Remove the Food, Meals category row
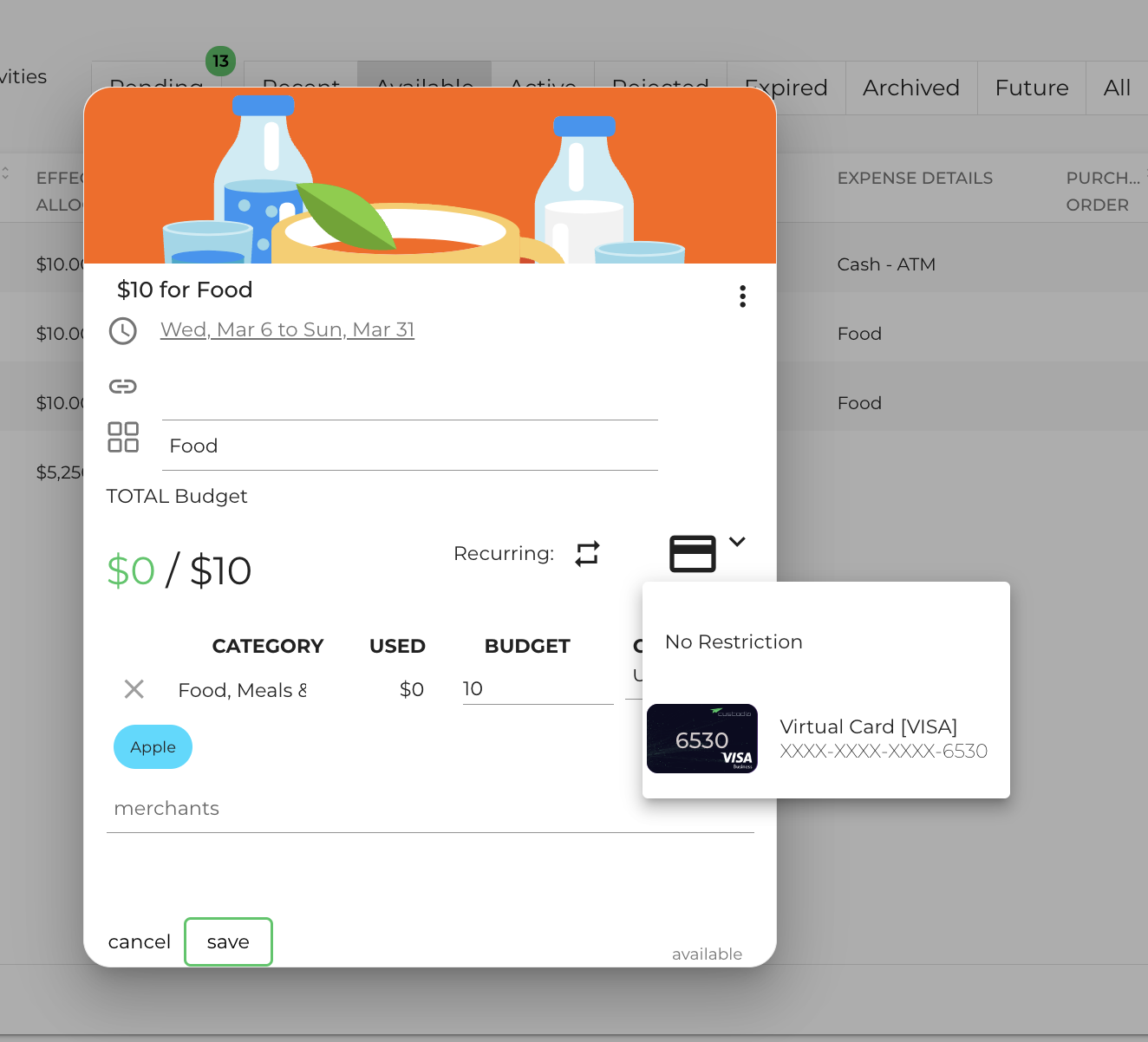The width and height of the screenshot is (1148, 1042). point(134,689)
